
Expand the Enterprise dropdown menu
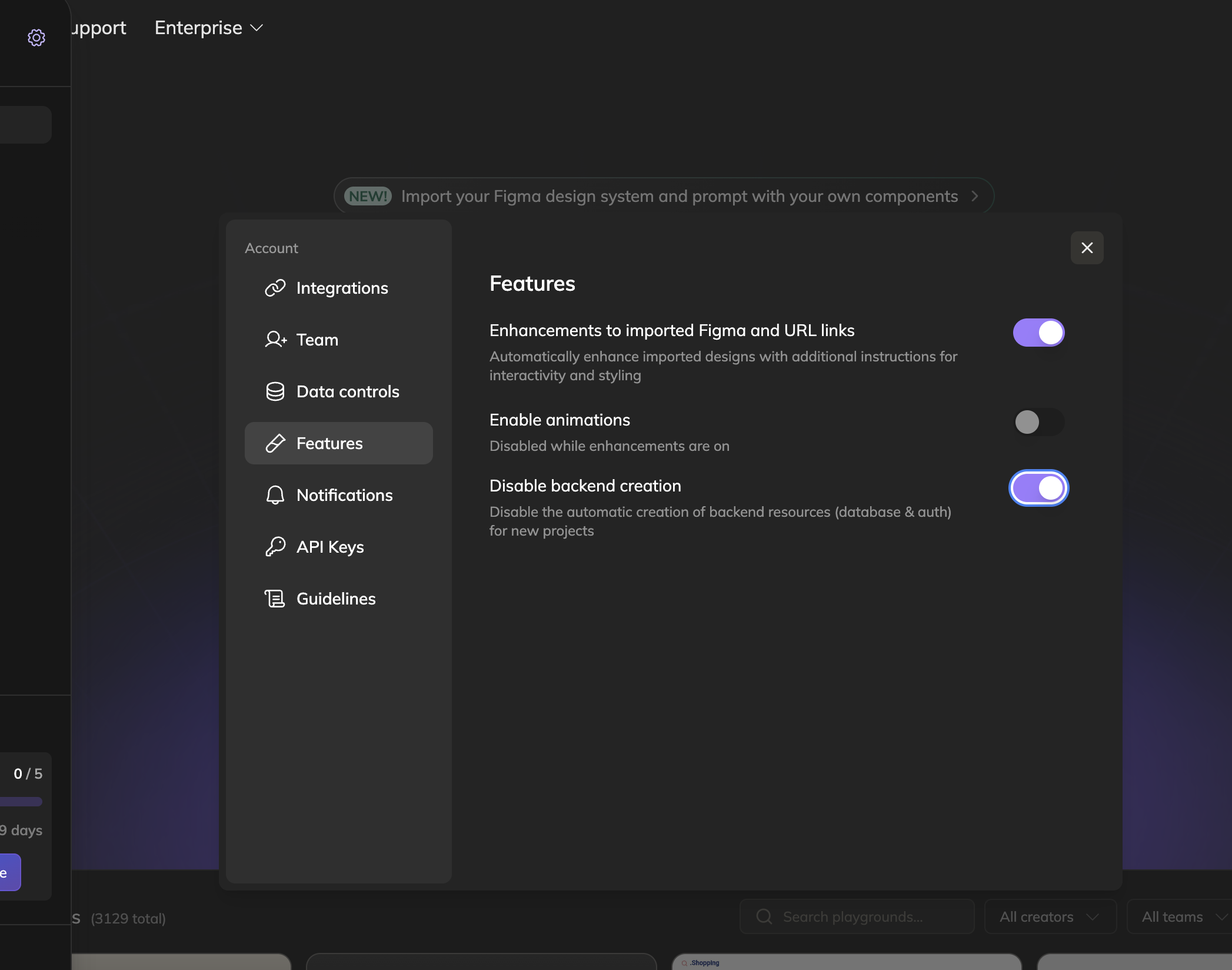tap(208, 28)
